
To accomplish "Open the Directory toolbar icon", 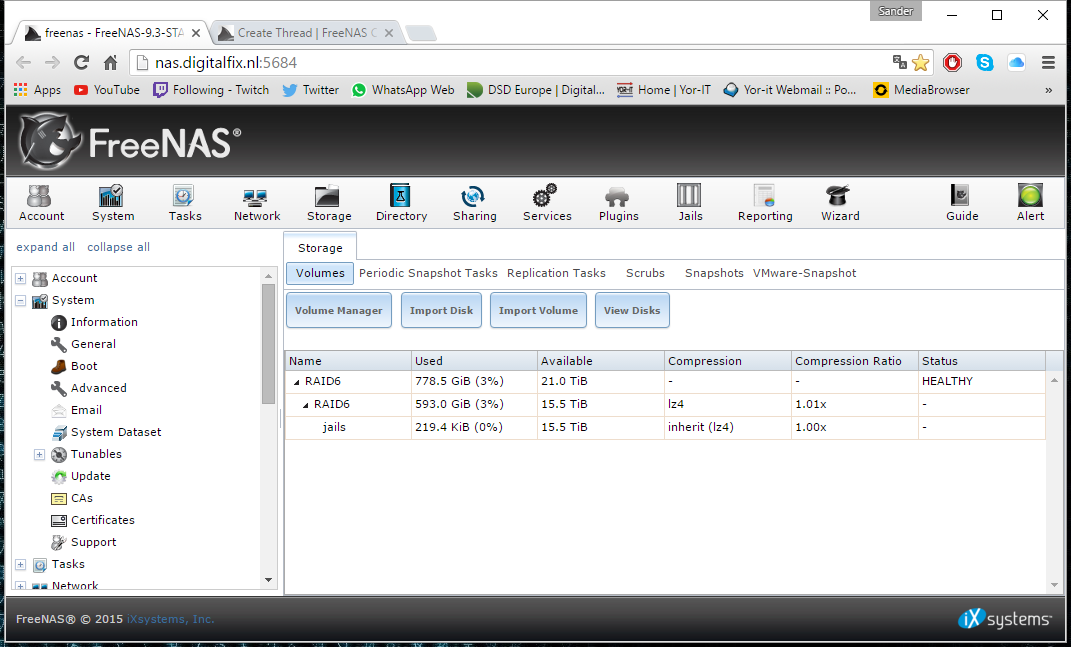I will coord(401,202).
